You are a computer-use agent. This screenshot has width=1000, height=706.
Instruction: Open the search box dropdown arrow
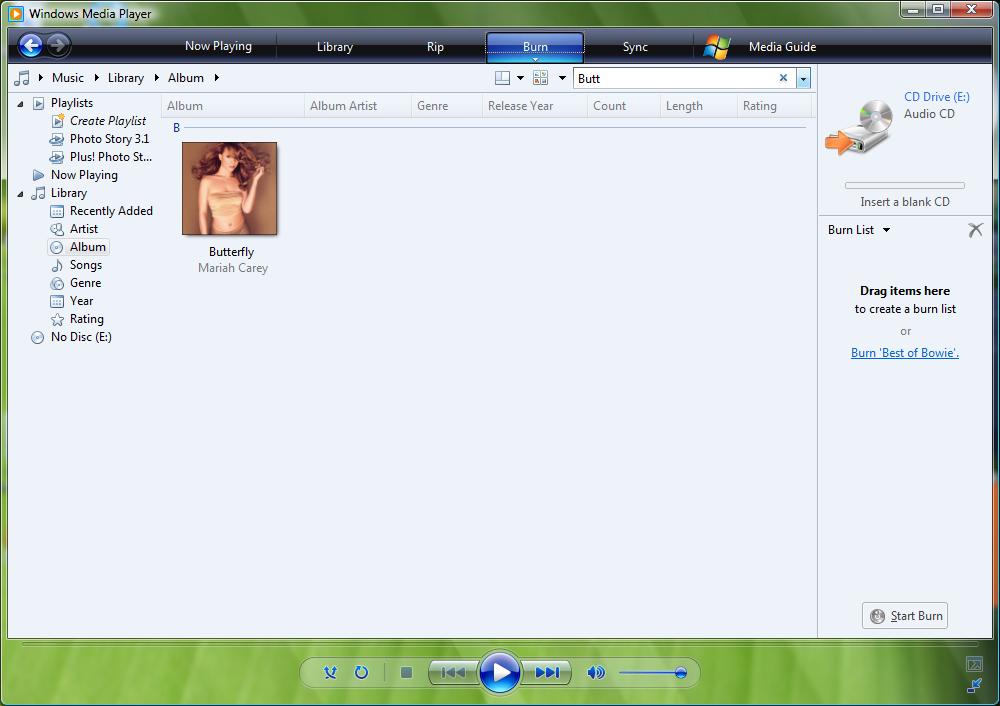[804, 78]
